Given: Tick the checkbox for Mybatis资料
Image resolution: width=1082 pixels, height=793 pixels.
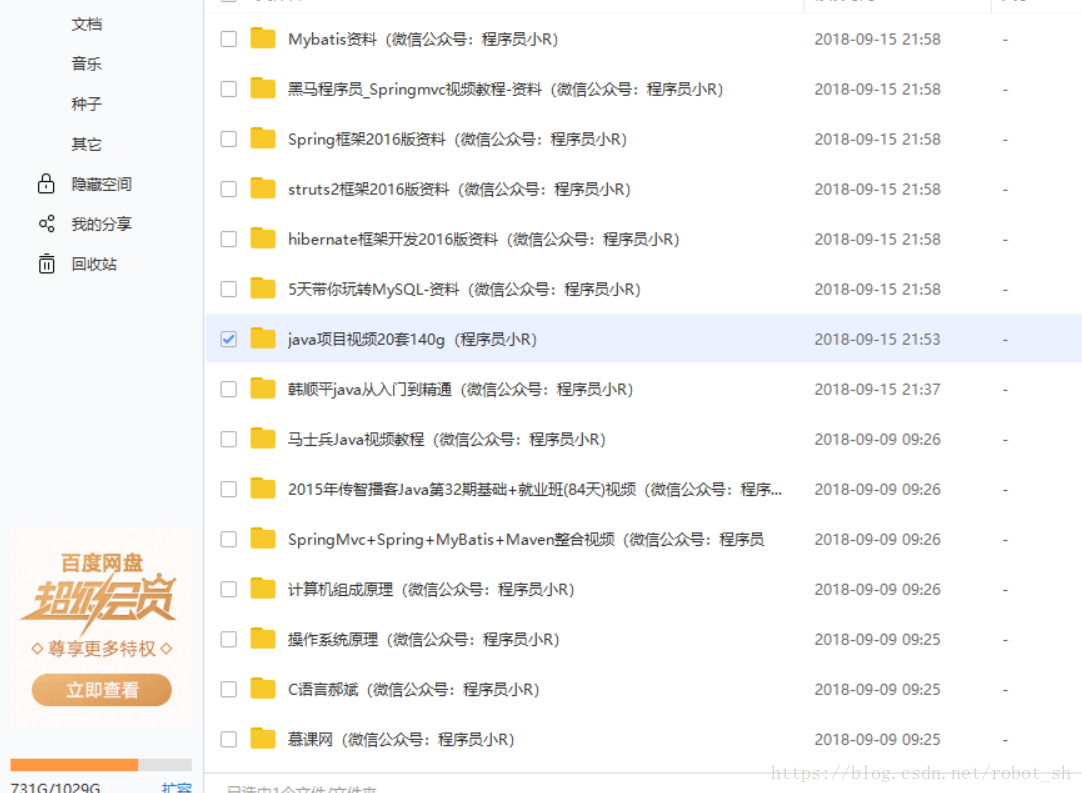Looking at the screenshot, I should [x=228, y=39].
